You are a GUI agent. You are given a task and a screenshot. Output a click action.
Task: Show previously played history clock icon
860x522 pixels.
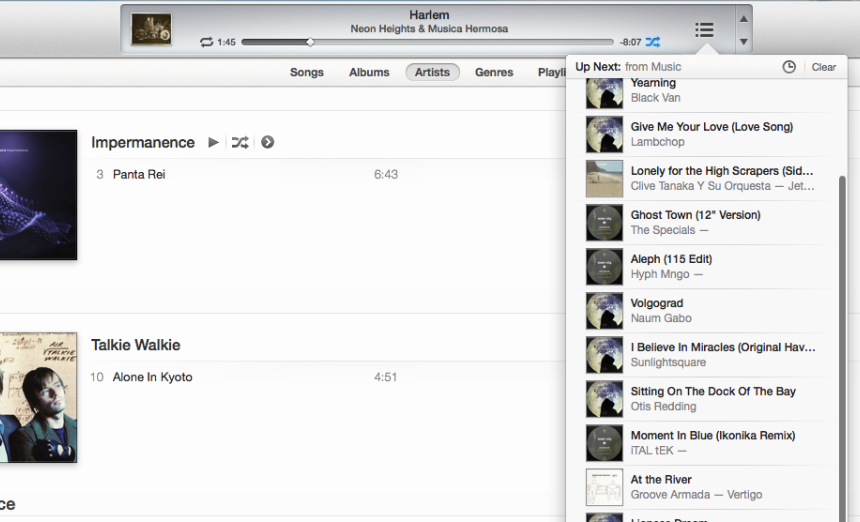789,67
